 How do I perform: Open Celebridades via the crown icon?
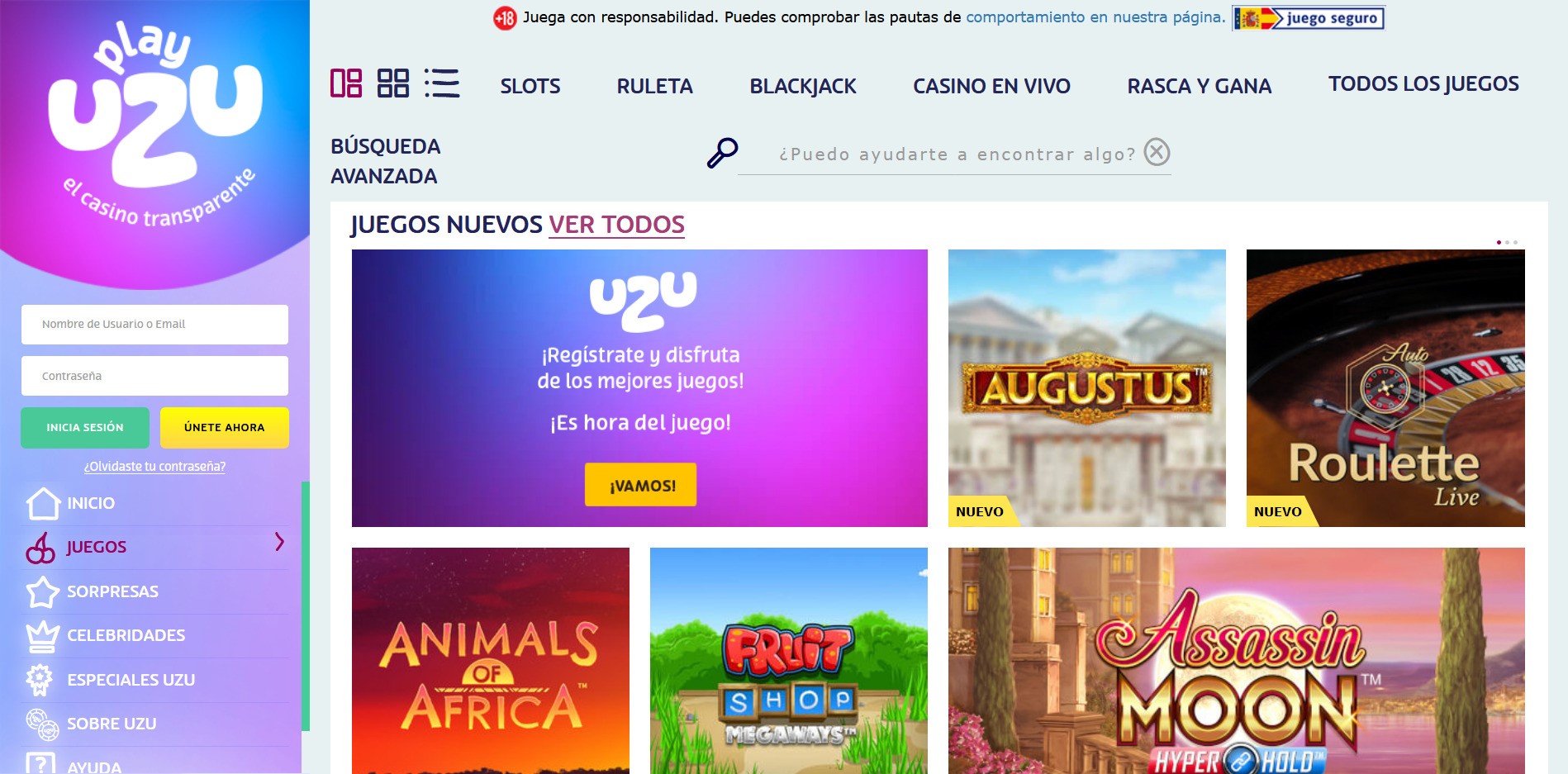pos(43,635)
